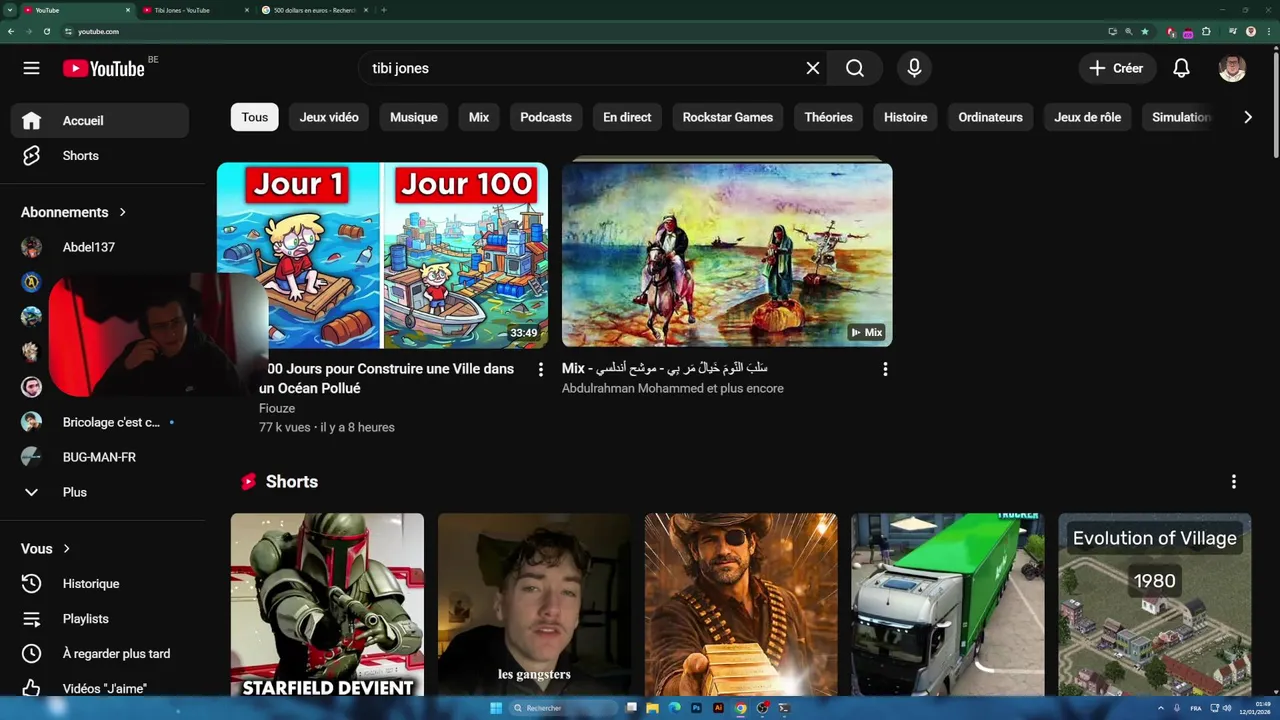The image size is (1280, 720).
Task: Open File Explorer from taskbar
Action: [x=653, y=708]
